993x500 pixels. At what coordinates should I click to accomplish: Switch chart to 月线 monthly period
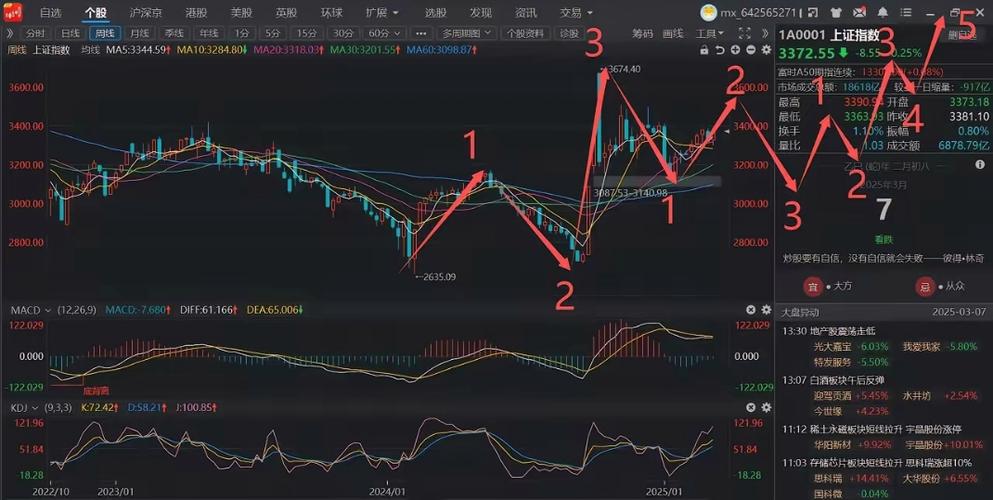(139, 33)
